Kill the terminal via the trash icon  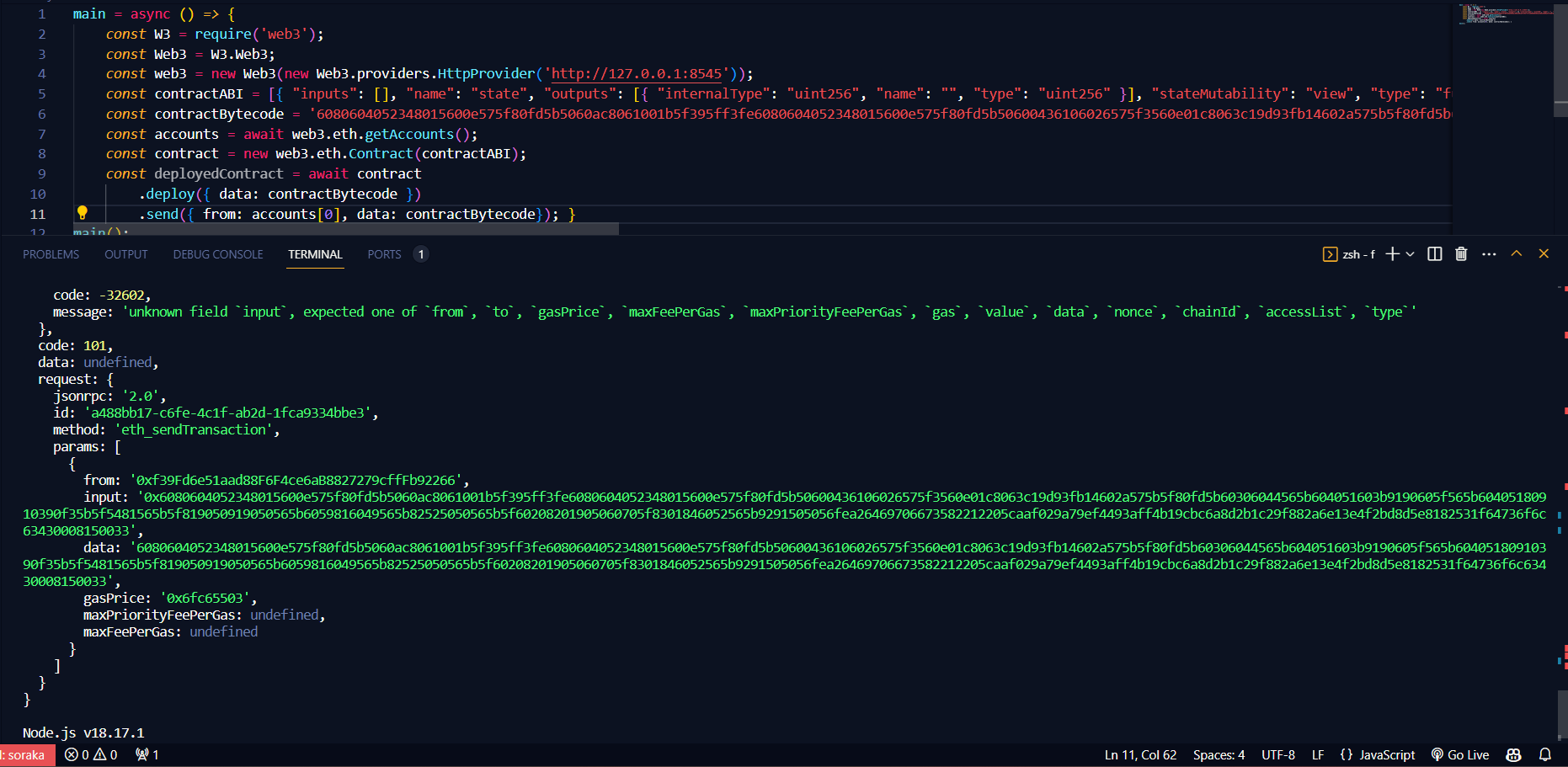pyautogui.click(x=1461, y=253)
